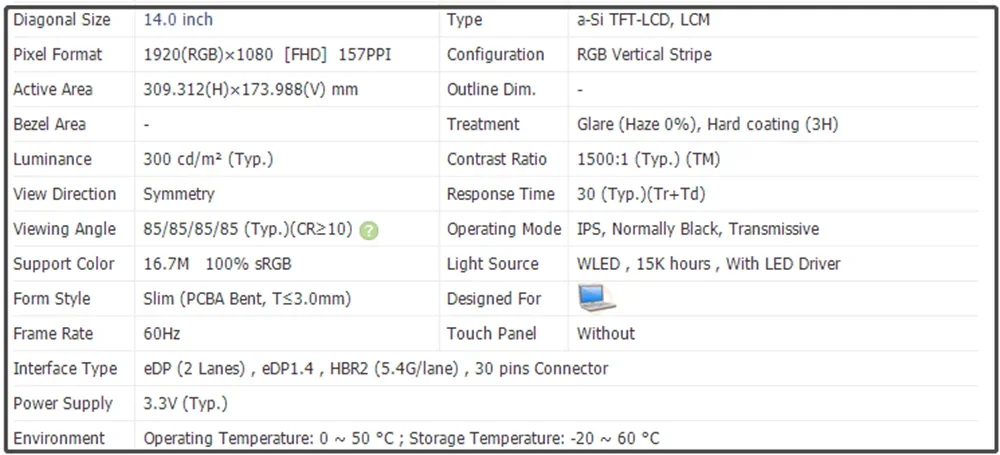Click the WLED light source value
The image size is (1000, 455).
tap(708, 264)
